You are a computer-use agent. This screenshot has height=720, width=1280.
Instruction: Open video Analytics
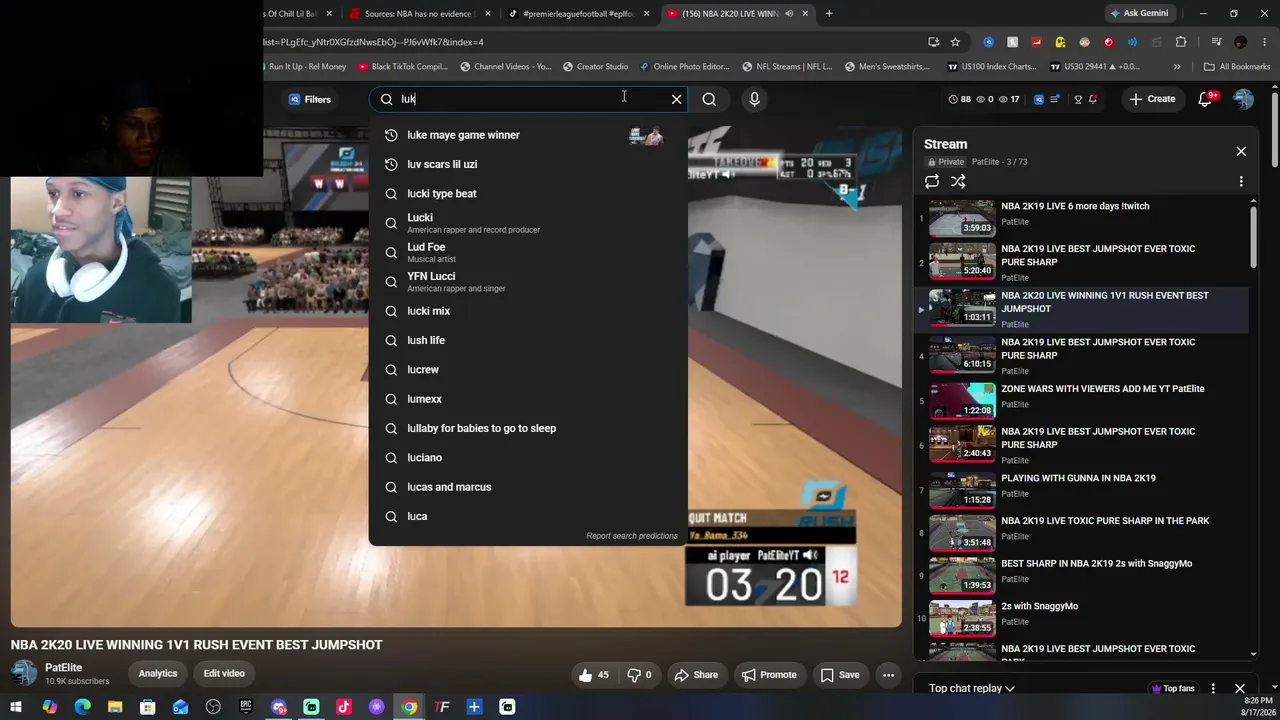point(158,674)
